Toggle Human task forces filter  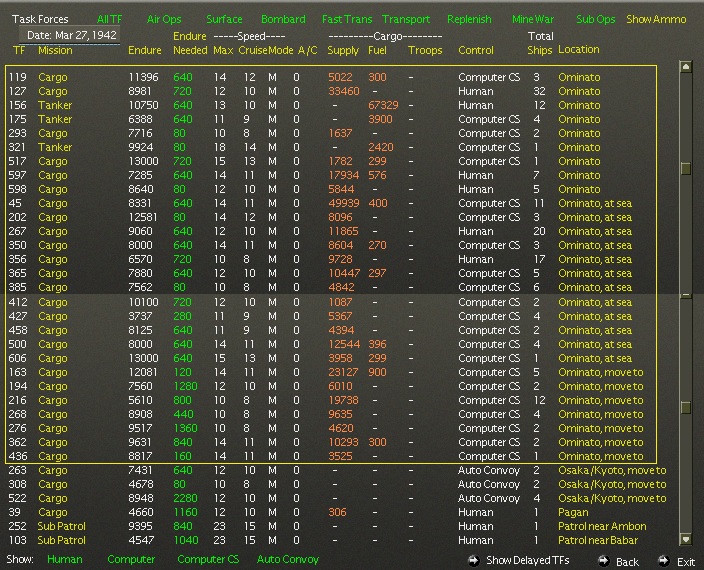coord(65,559)
